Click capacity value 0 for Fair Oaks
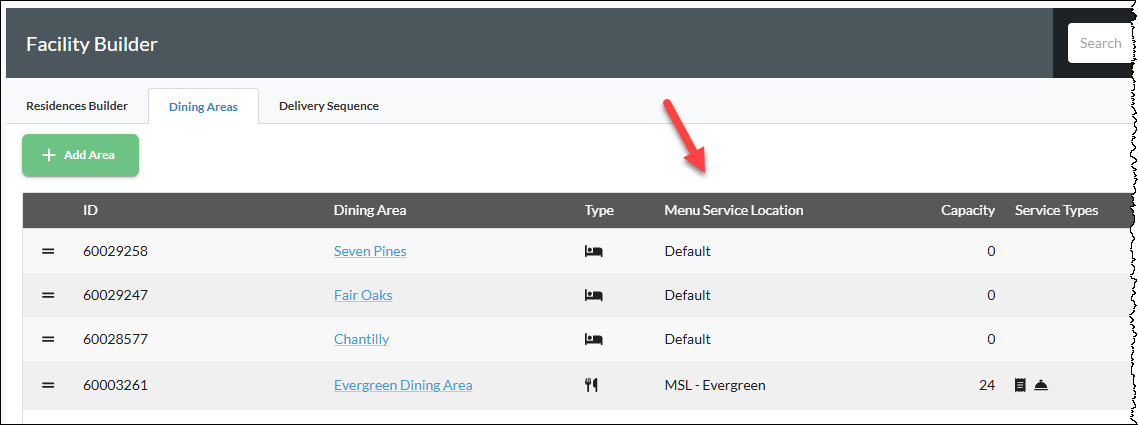This screenshot has width=1138, height=425. coord(991,295)
